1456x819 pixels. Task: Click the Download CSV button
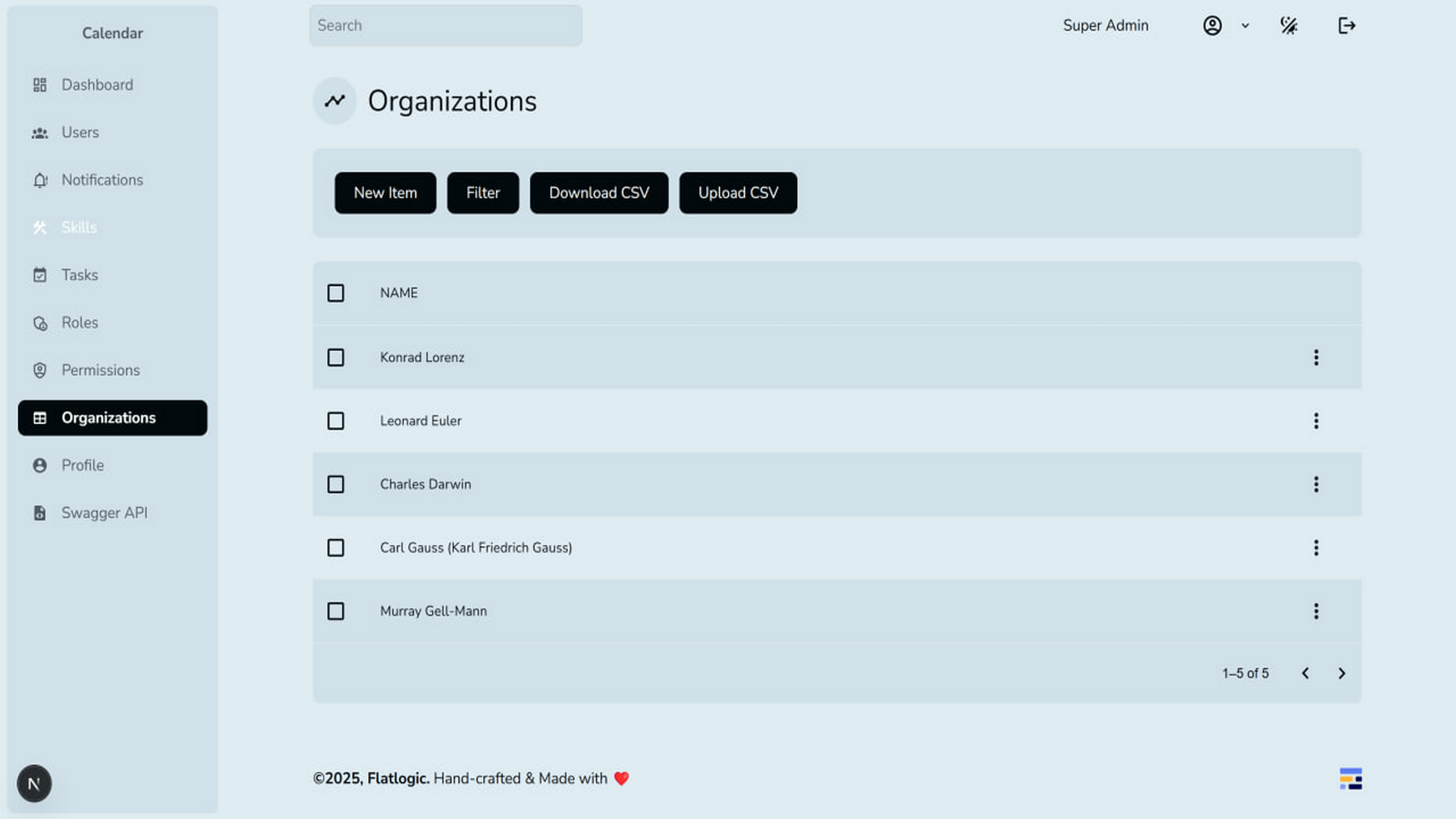click(599, 193)
